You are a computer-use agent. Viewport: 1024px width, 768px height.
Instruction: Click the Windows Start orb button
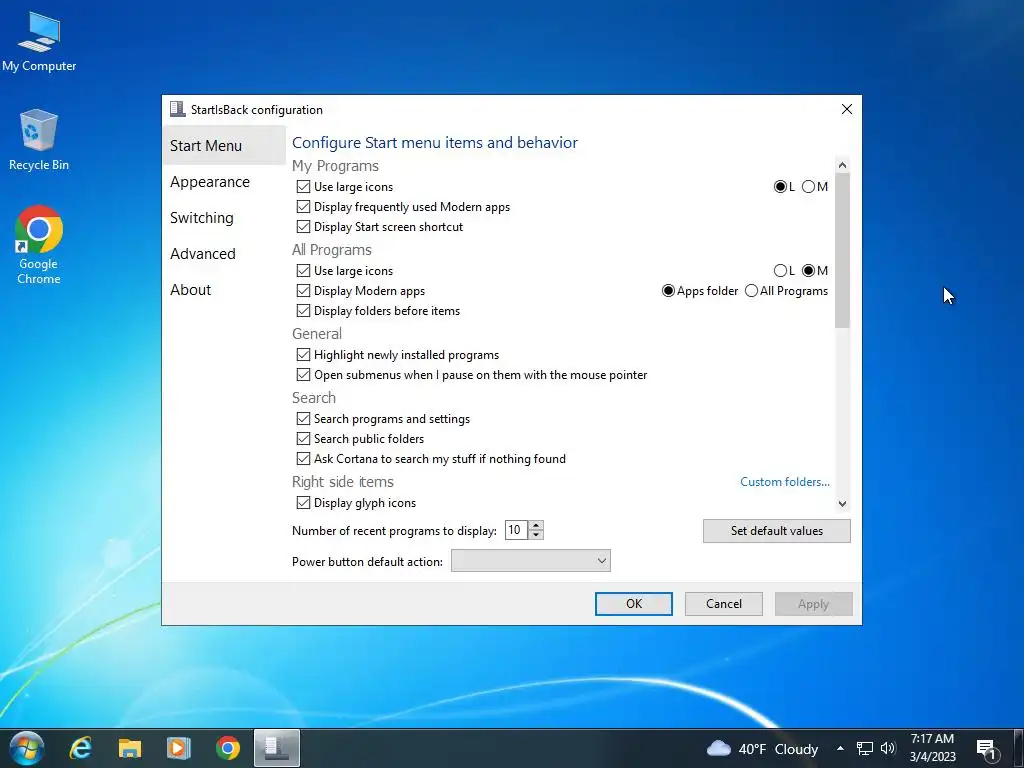tap(27, 748)
